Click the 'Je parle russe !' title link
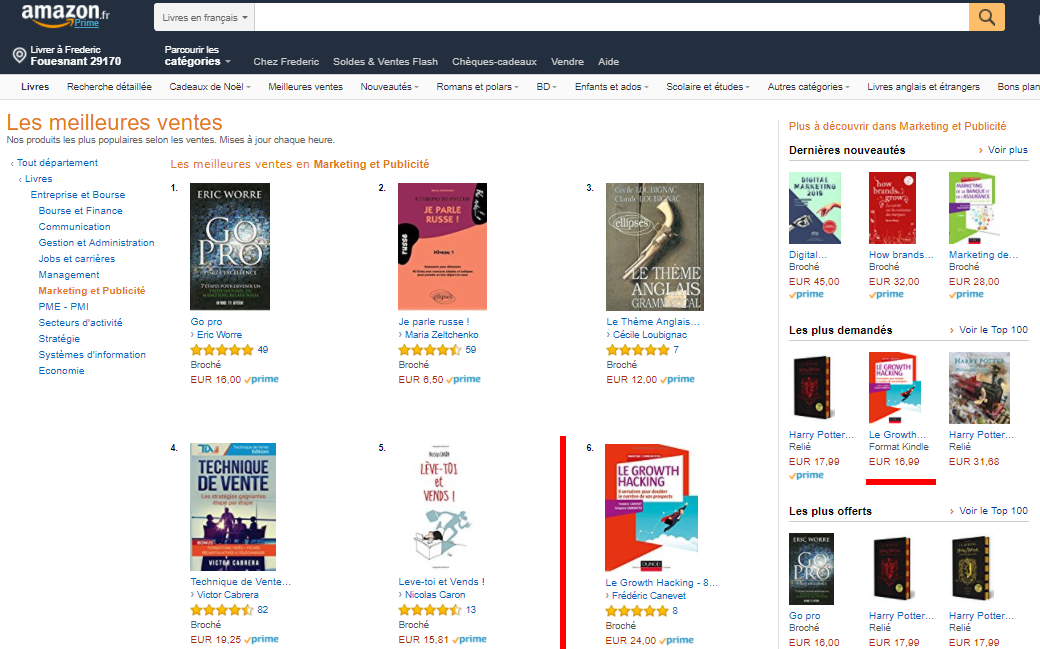 pos(434,321)
